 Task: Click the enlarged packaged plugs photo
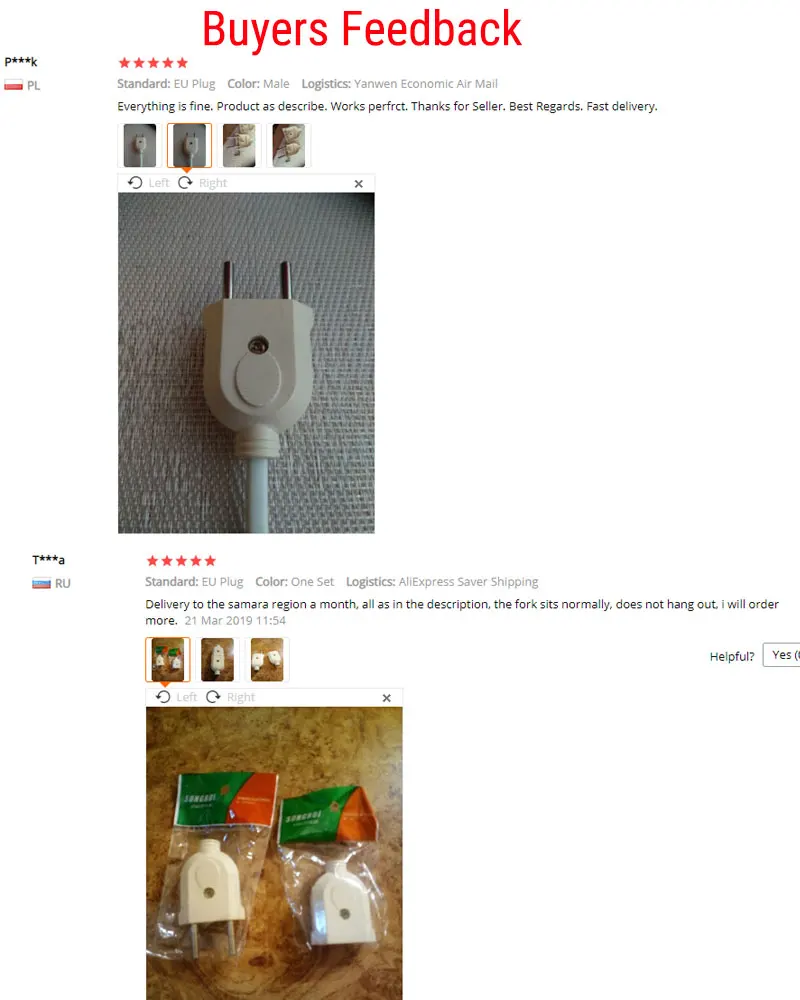tap(274, 853)
